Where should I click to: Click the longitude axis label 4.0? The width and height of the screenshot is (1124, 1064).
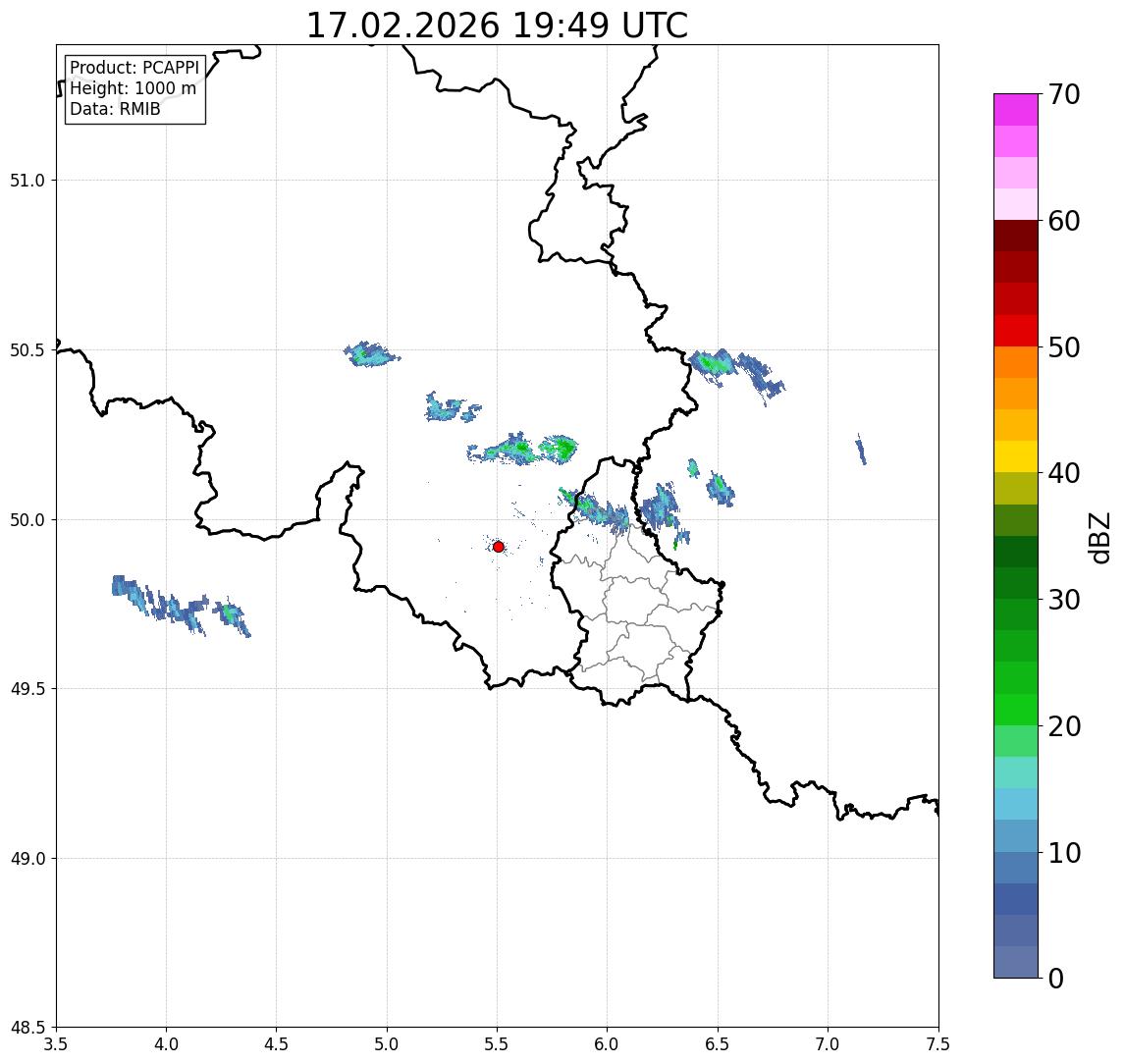pos(166,1044)
